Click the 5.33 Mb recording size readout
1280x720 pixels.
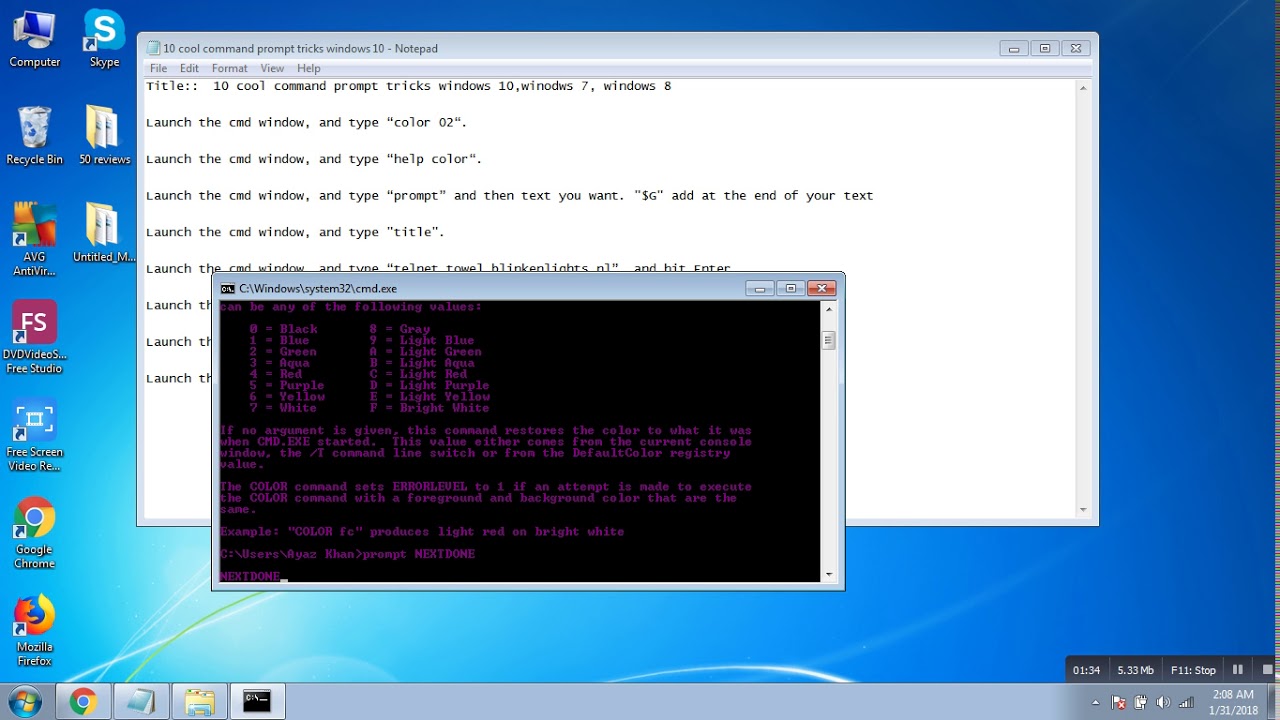[1135, 670]
